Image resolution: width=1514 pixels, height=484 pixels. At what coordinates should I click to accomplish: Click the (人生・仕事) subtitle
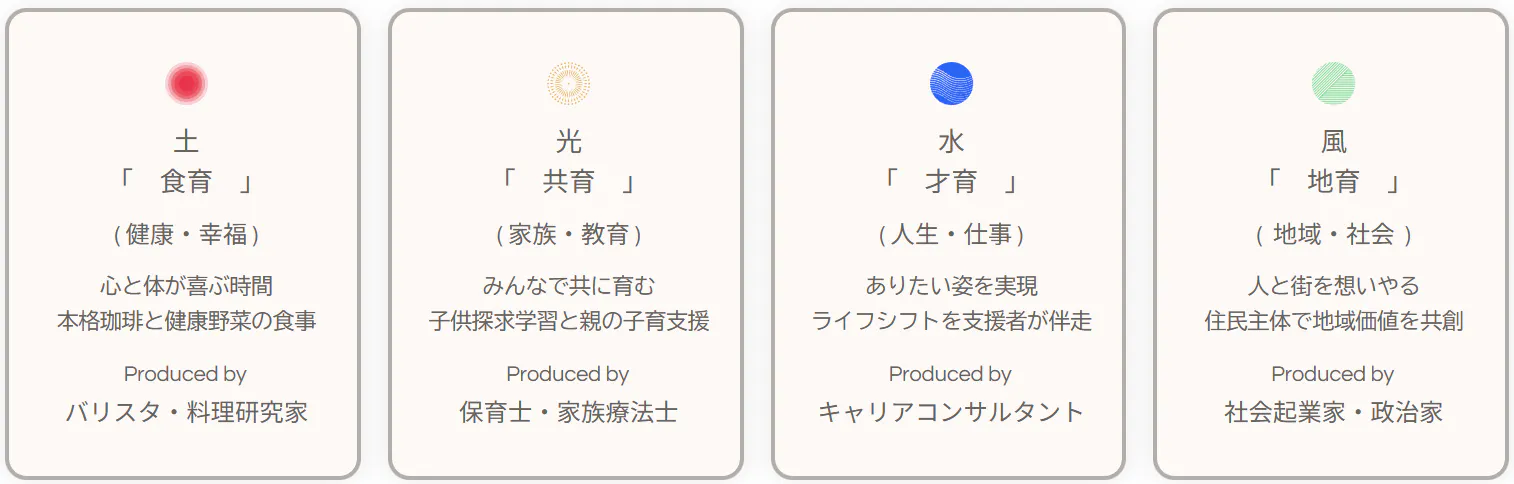(951, 235)
